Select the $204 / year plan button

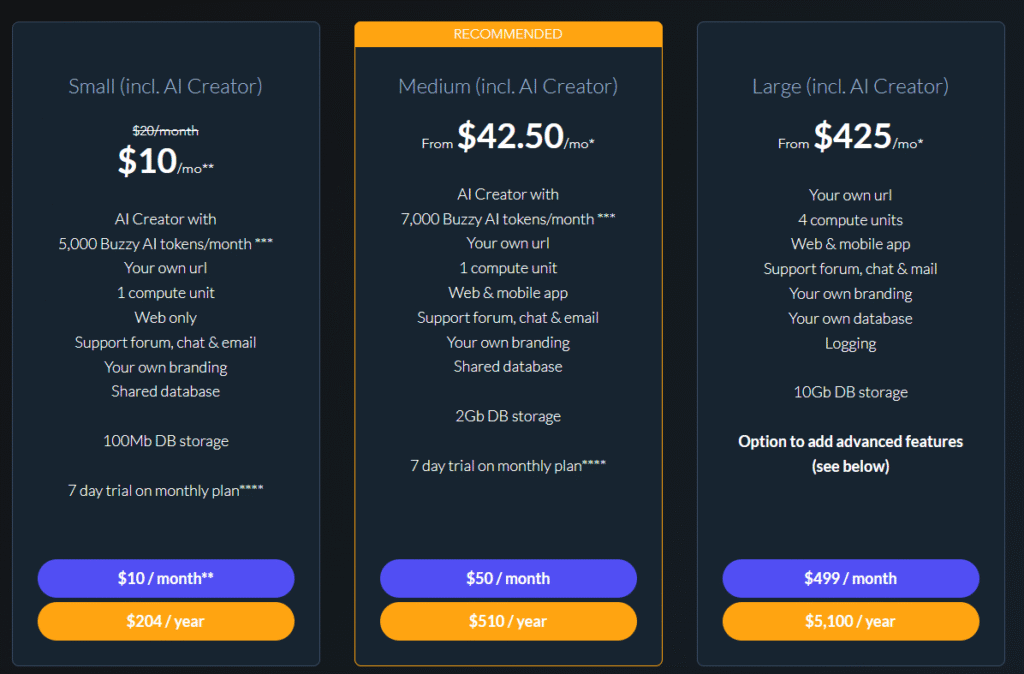click(166, 621)
